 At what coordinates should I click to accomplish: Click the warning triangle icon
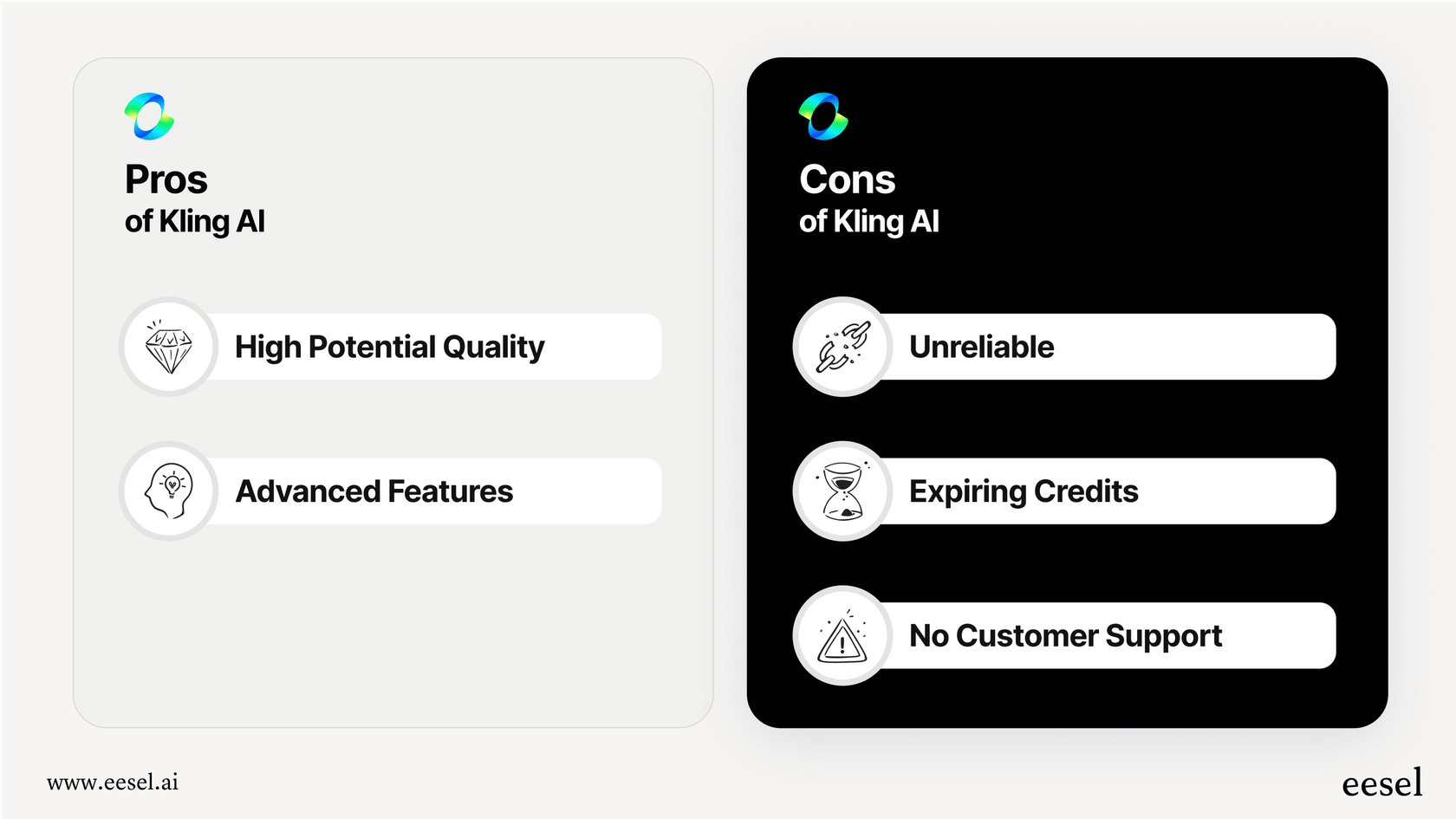(842, 636)
